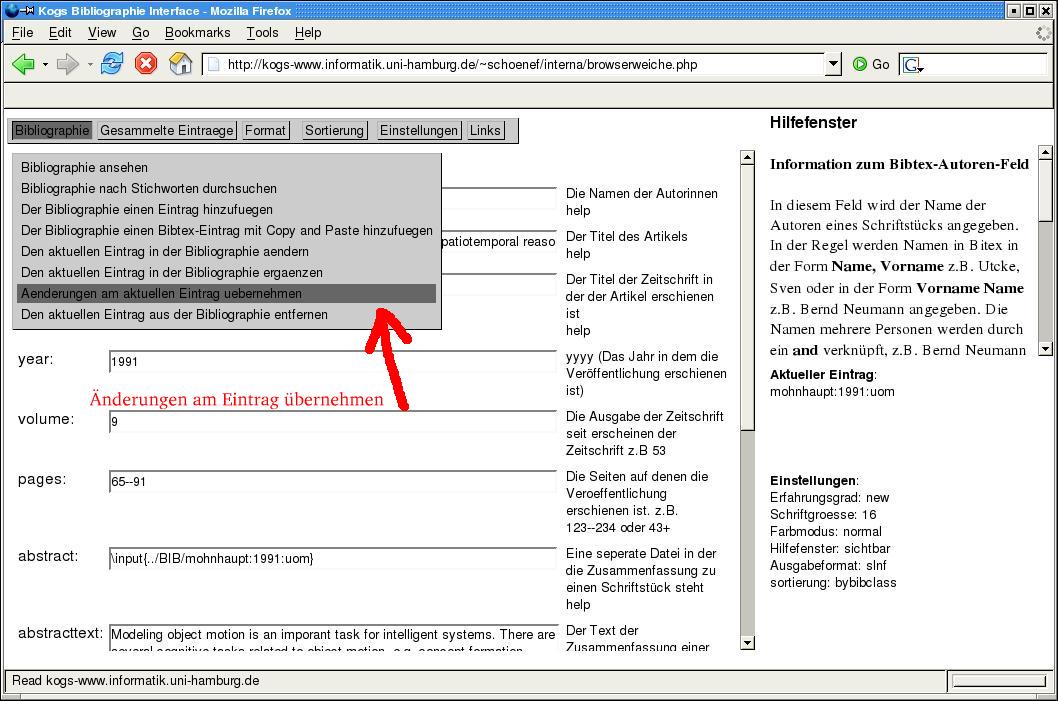
Task: Click the abstract input field
Action: 333,559
